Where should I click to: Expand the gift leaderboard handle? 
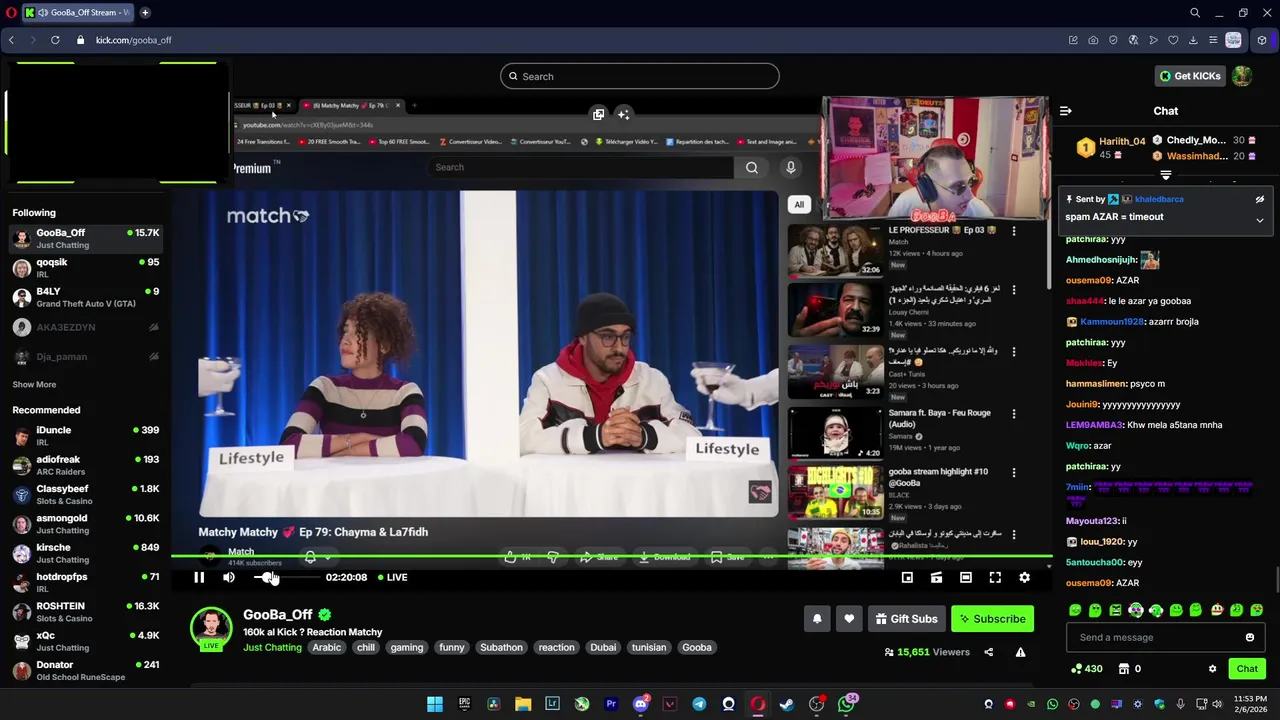point(1166,175)
